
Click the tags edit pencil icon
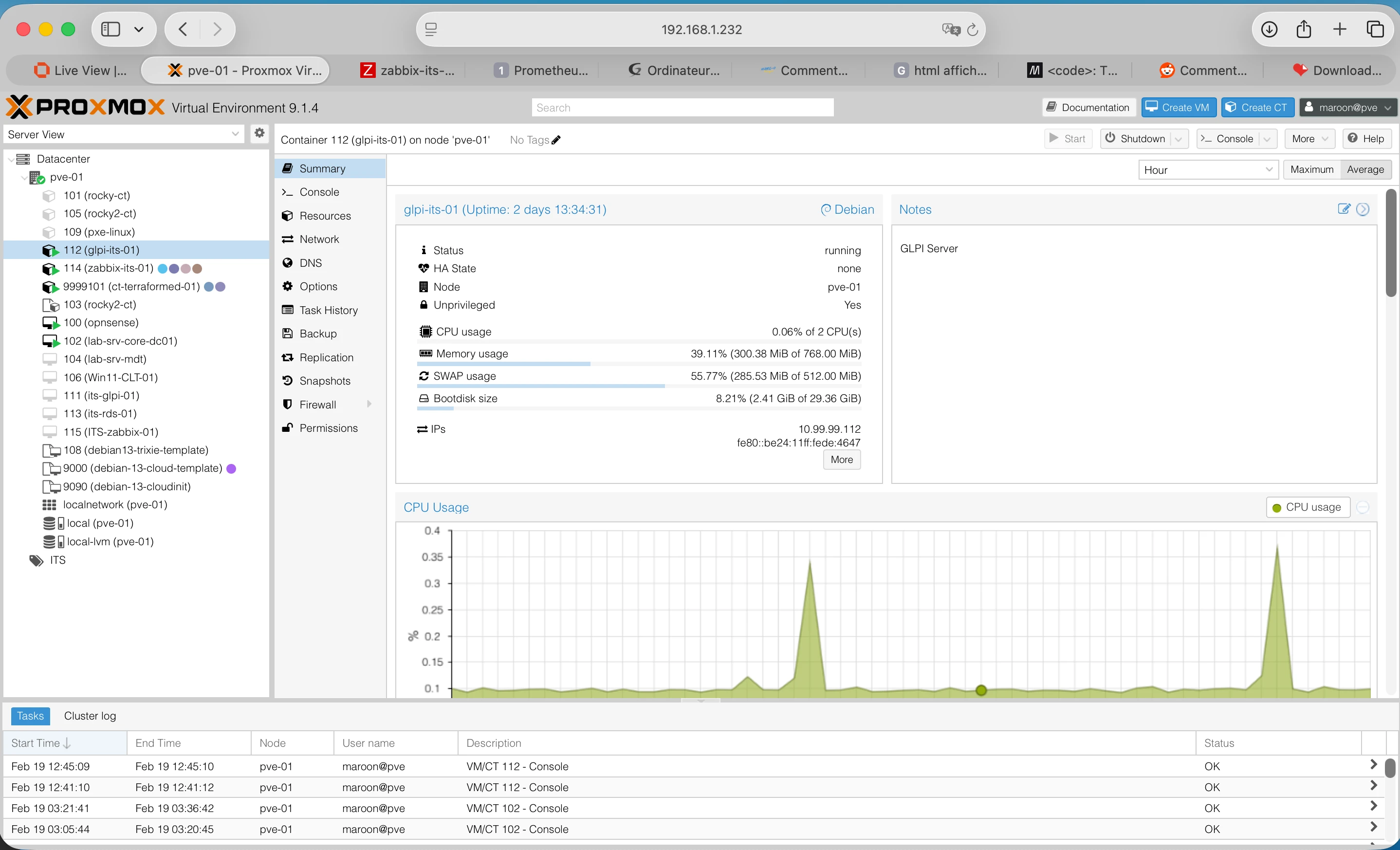point(556,140)
